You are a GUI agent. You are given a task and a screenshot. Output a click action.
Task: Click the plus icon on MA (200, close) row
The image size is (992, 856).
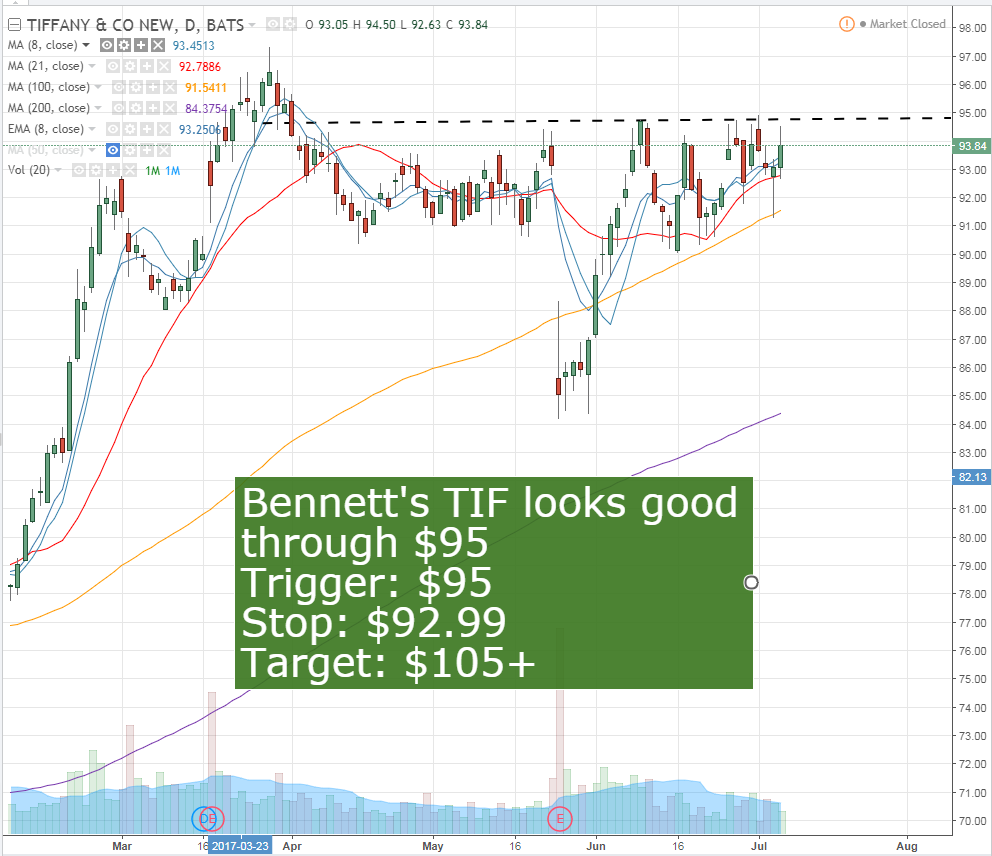pos(152,108)
